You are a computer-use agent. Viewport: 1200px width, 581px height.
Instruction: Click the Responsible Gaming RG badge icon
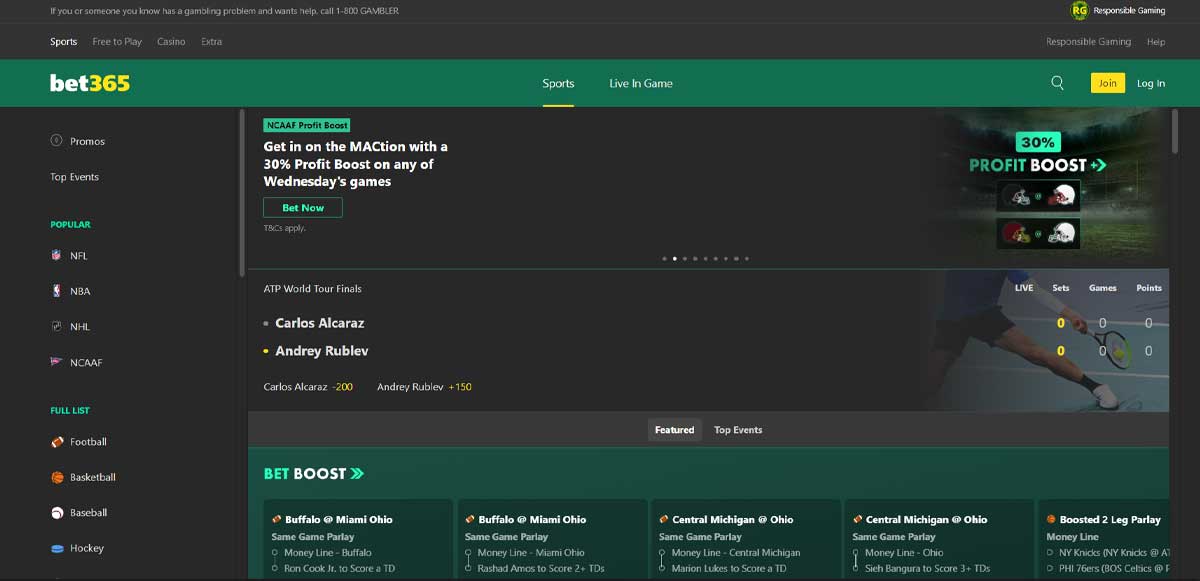click(1079, 10)
